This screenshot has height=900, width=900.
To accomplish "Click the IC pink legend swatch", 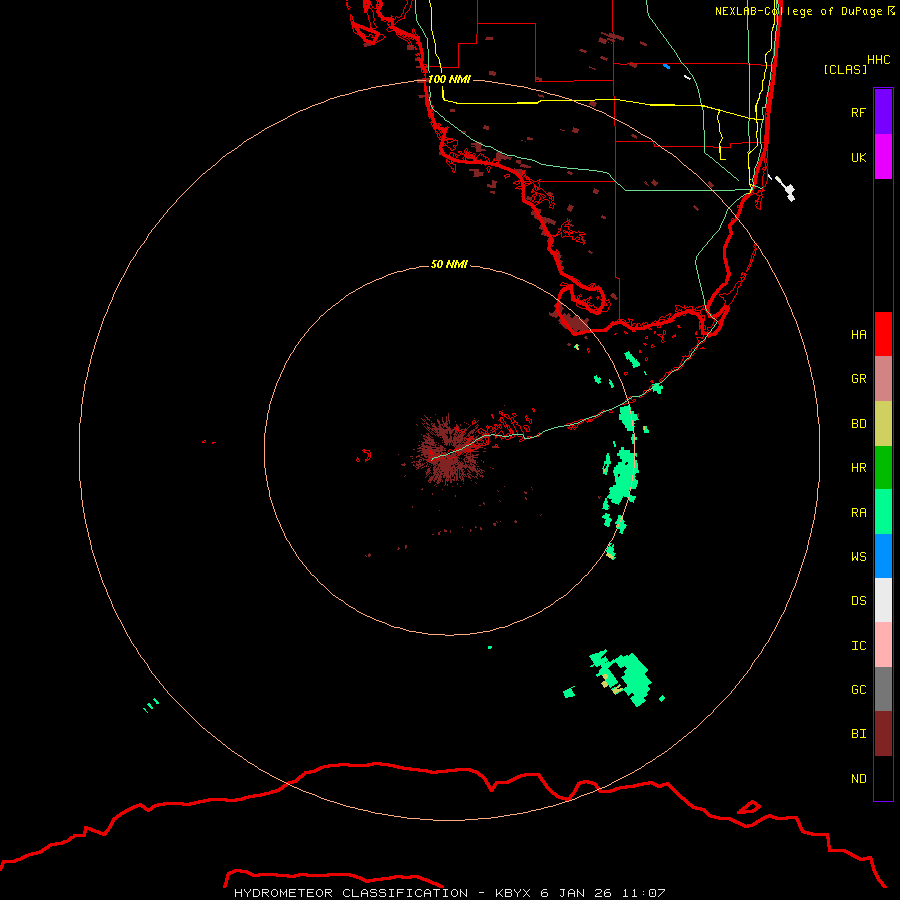I will point(883,645).
